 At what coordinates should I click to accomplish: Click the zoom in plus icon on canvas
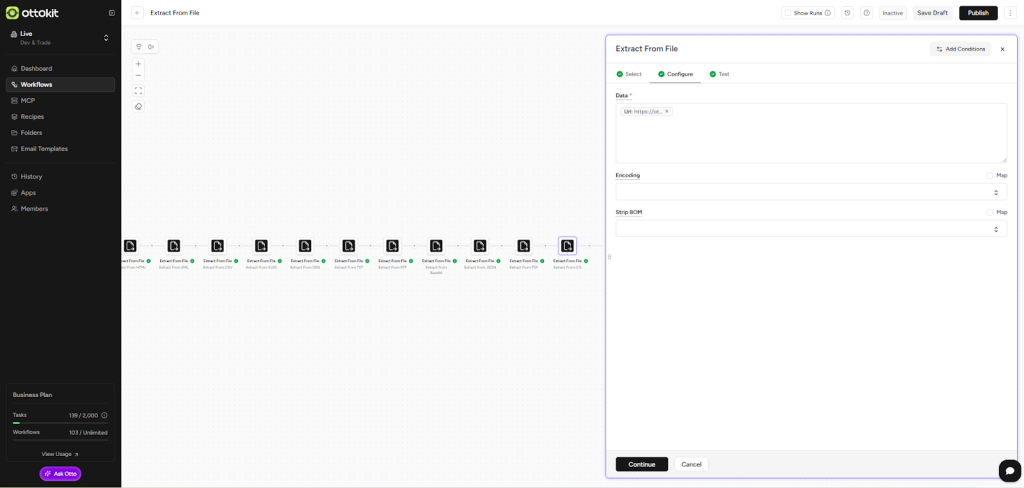[x=138, y=64]
